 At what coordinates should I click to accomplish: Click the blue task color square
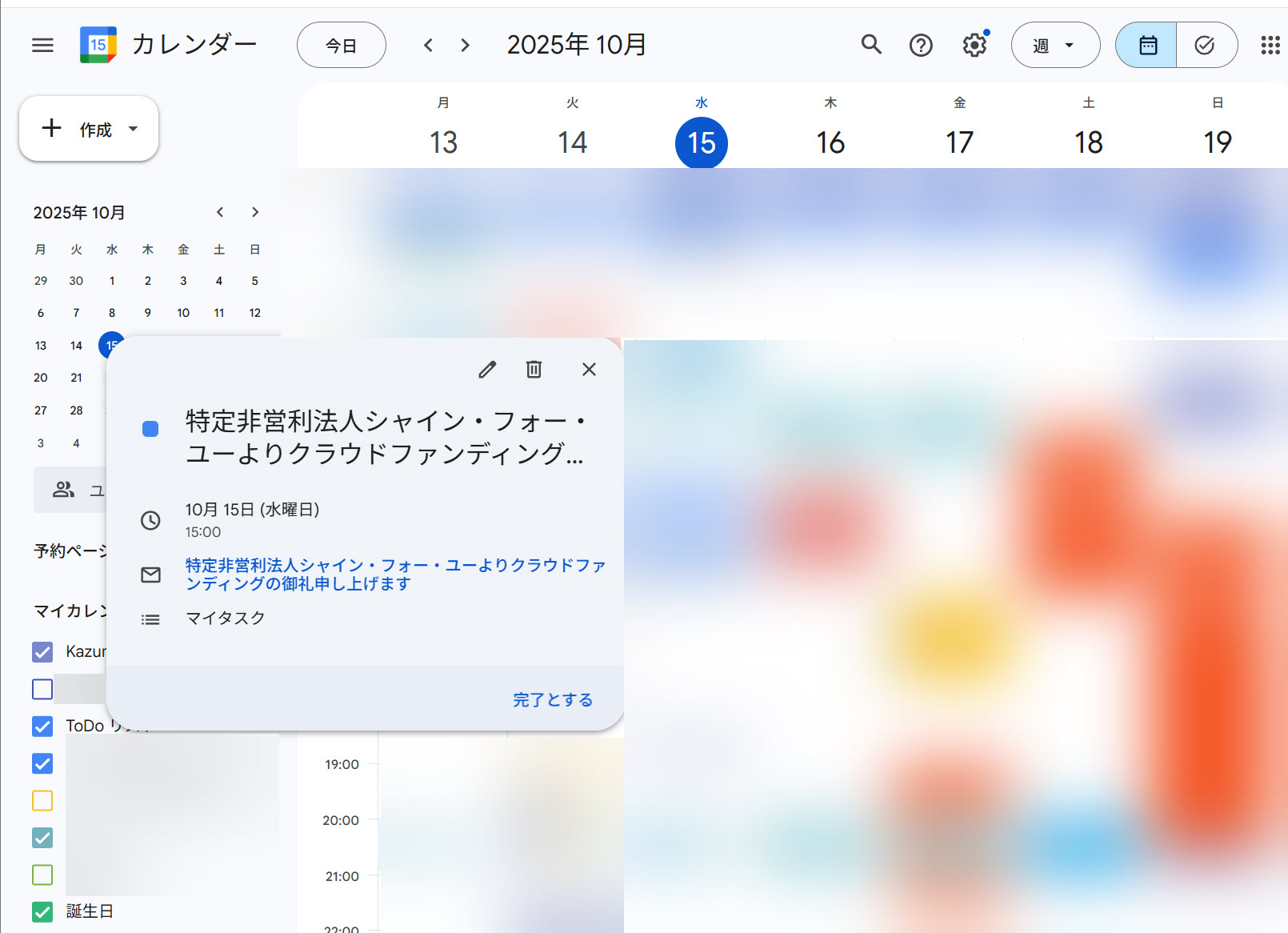point(150,429)
